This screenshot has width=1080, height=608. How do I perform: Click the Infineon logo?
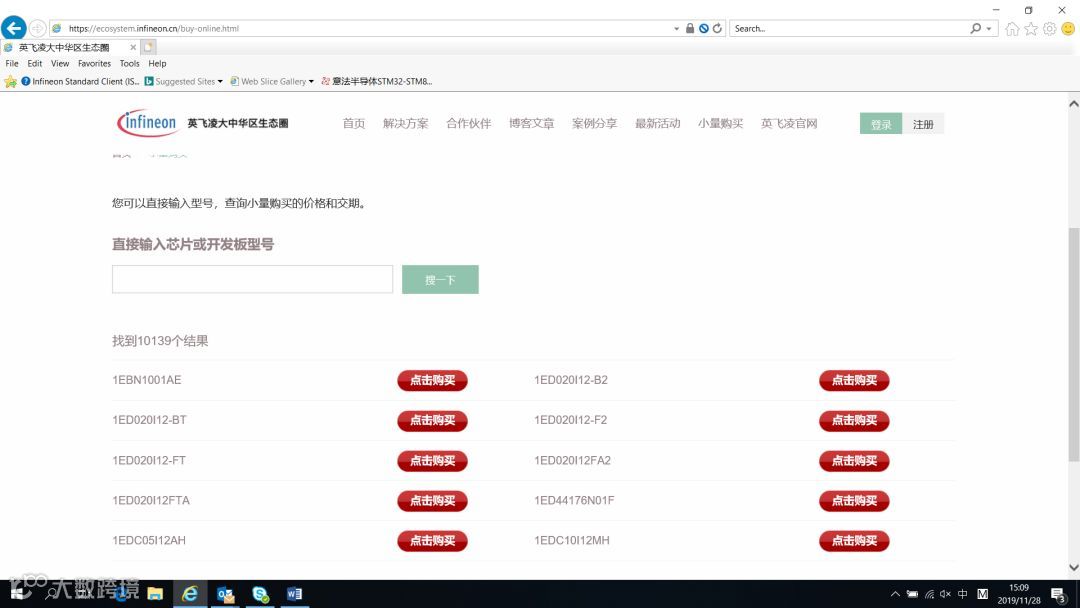(x=147, y=123)
